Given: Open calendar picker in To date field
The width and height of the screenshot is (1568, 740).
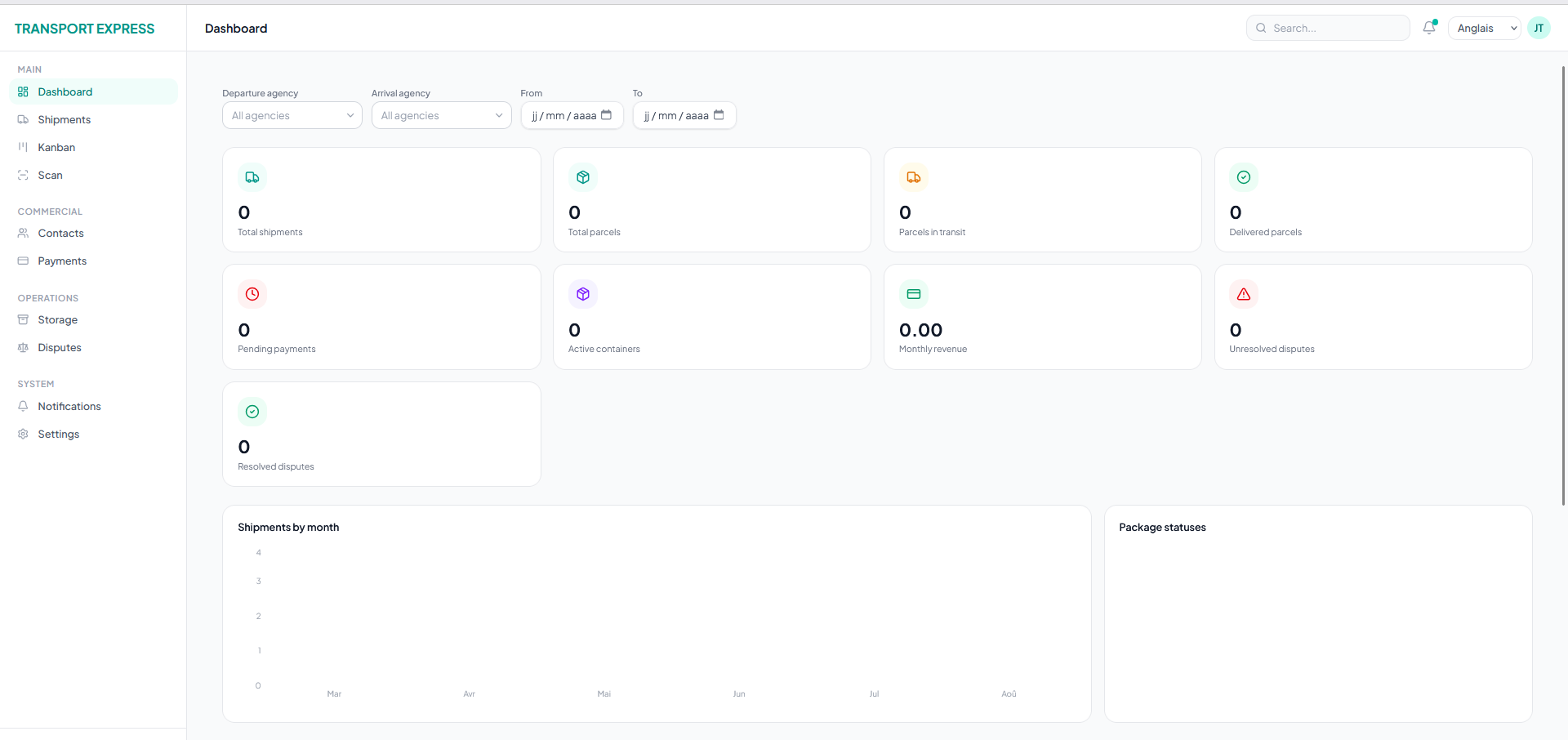Looking at the screenshot, I should click(719, 115).
